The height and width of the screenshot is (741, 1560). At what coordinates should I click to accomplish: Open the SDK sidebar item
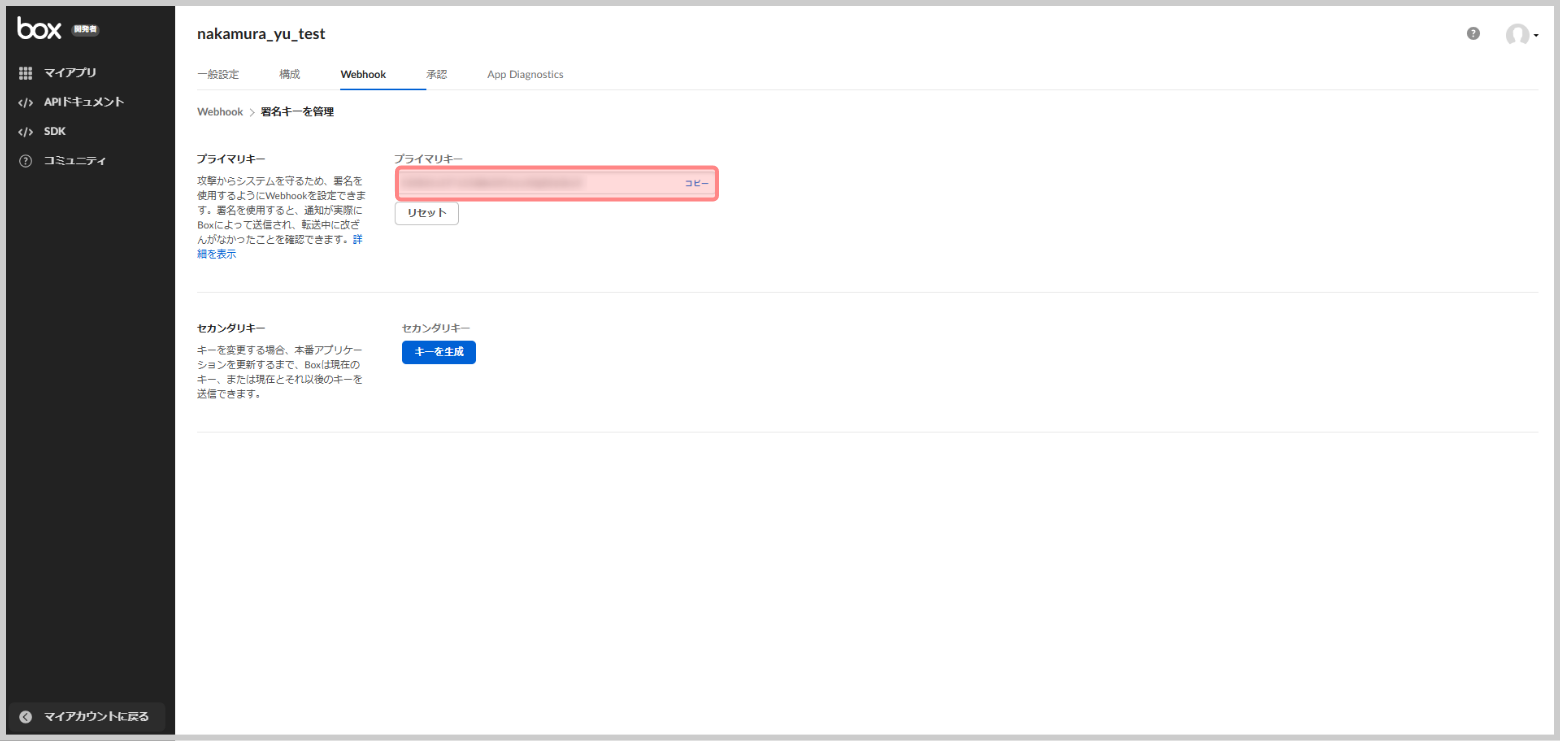55,131
